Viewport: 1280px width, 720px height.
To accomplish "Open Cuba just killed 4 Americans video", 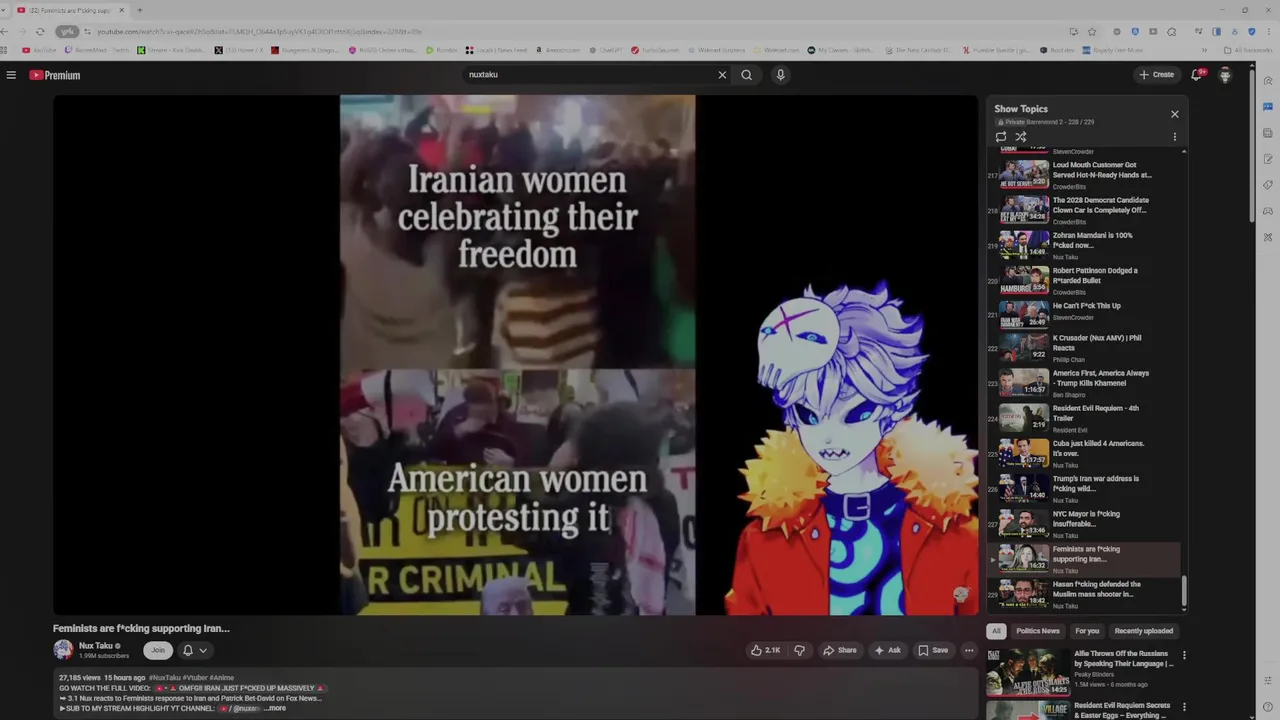I will (x=1084, y=453).
